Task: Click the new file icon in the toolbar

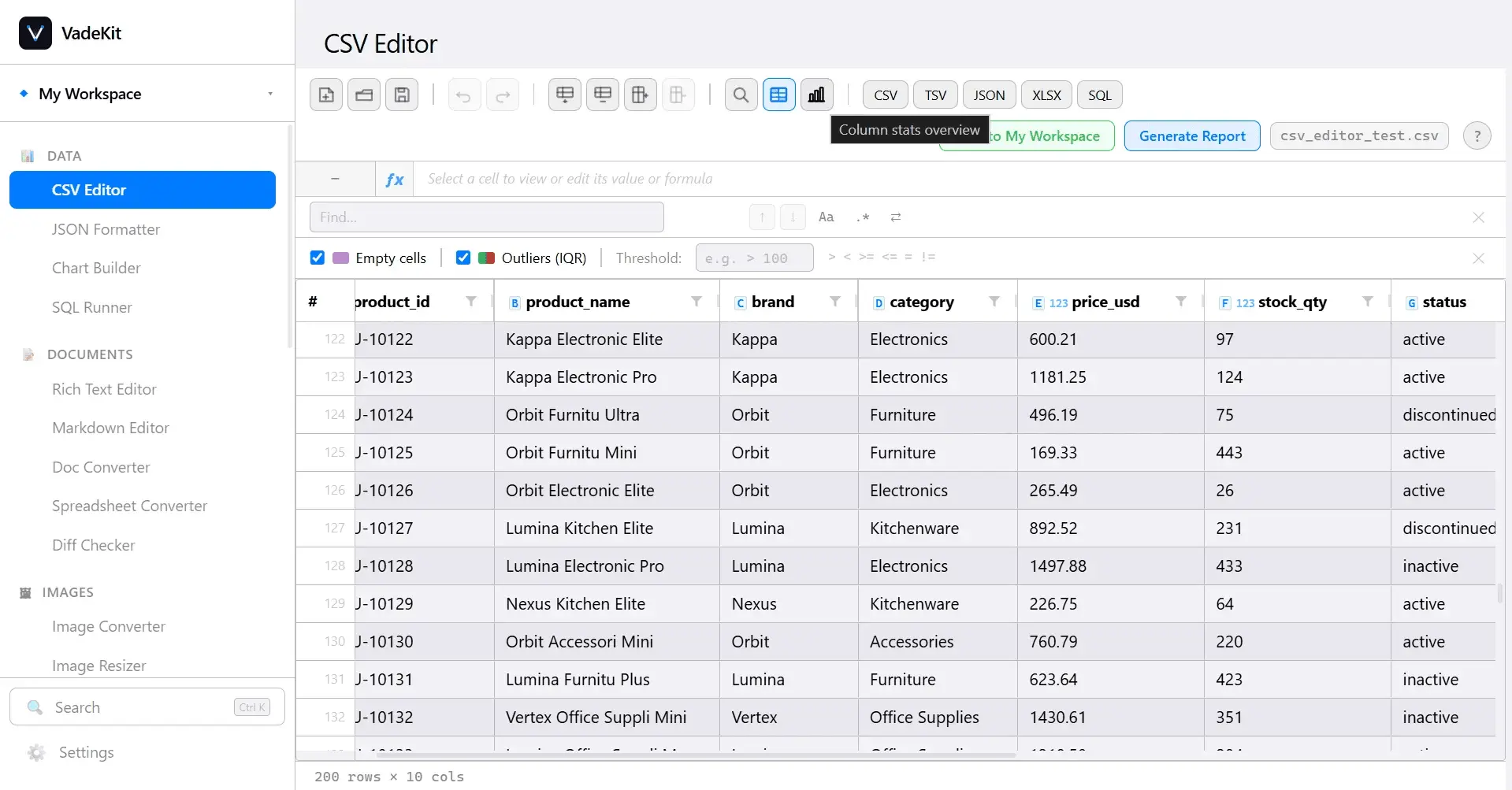Action: pos(326,95)
